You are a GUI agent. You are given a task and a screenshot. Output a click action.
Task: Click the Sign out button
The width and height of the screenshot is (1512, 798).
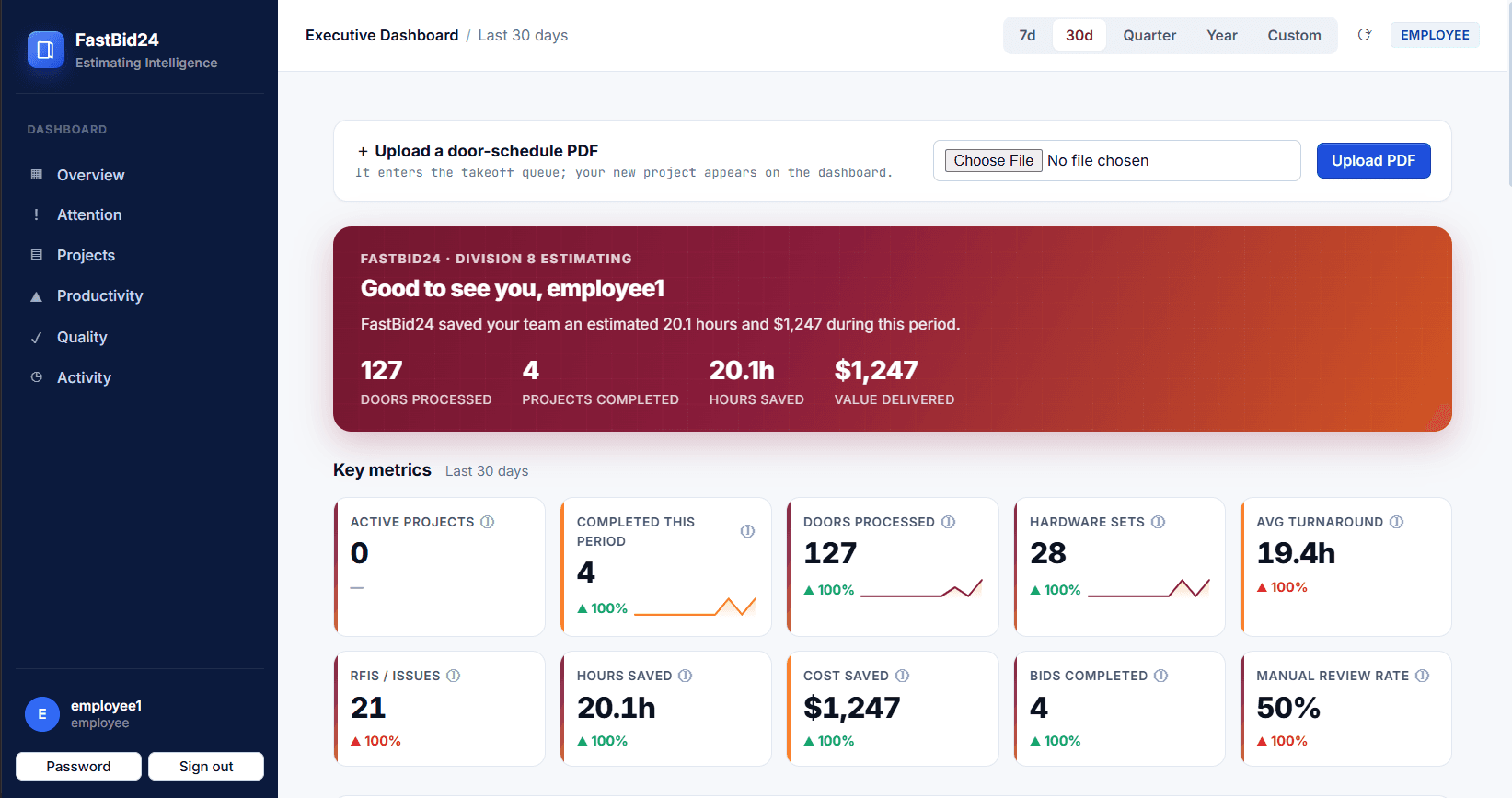pyautogui.click(x=206, y=766)
